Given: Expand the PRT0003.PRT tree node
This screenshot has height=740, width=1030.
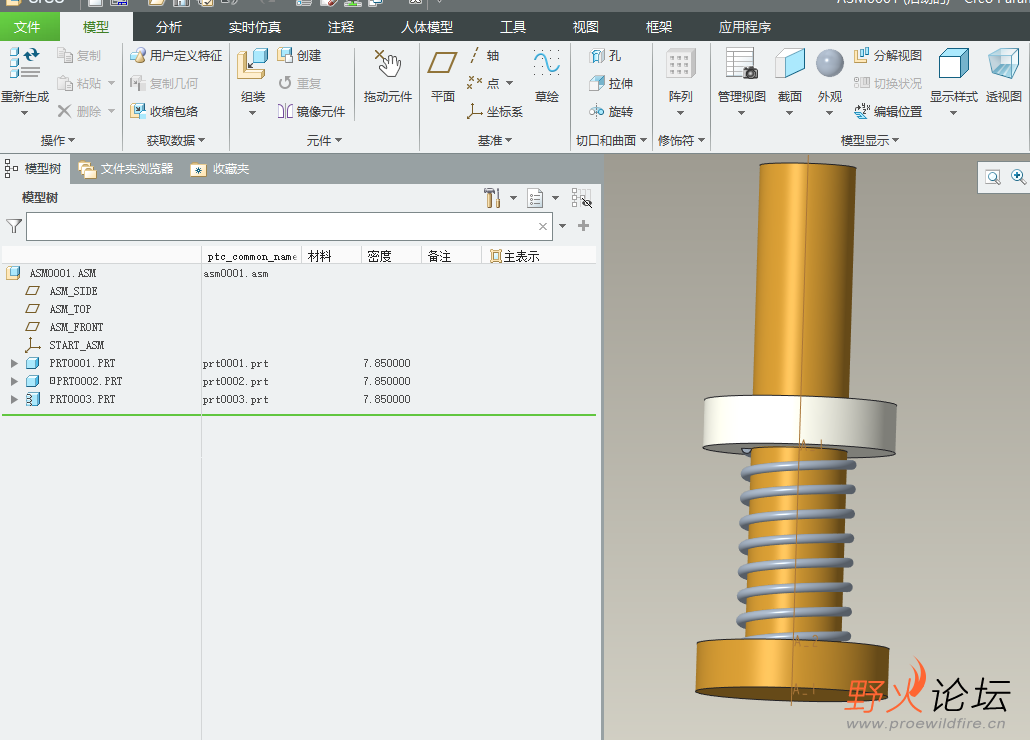Looking at the screenshot, I should 14,399.
